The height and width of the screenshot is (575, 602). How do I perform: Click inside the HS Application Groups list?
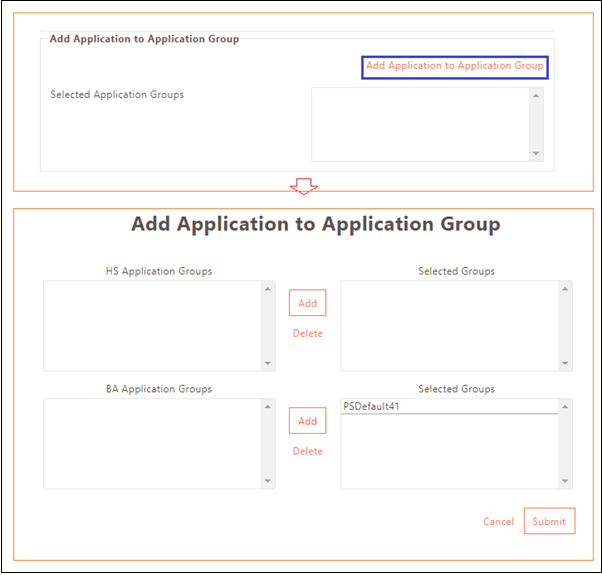pyautogui.click(x=152, y=326)
